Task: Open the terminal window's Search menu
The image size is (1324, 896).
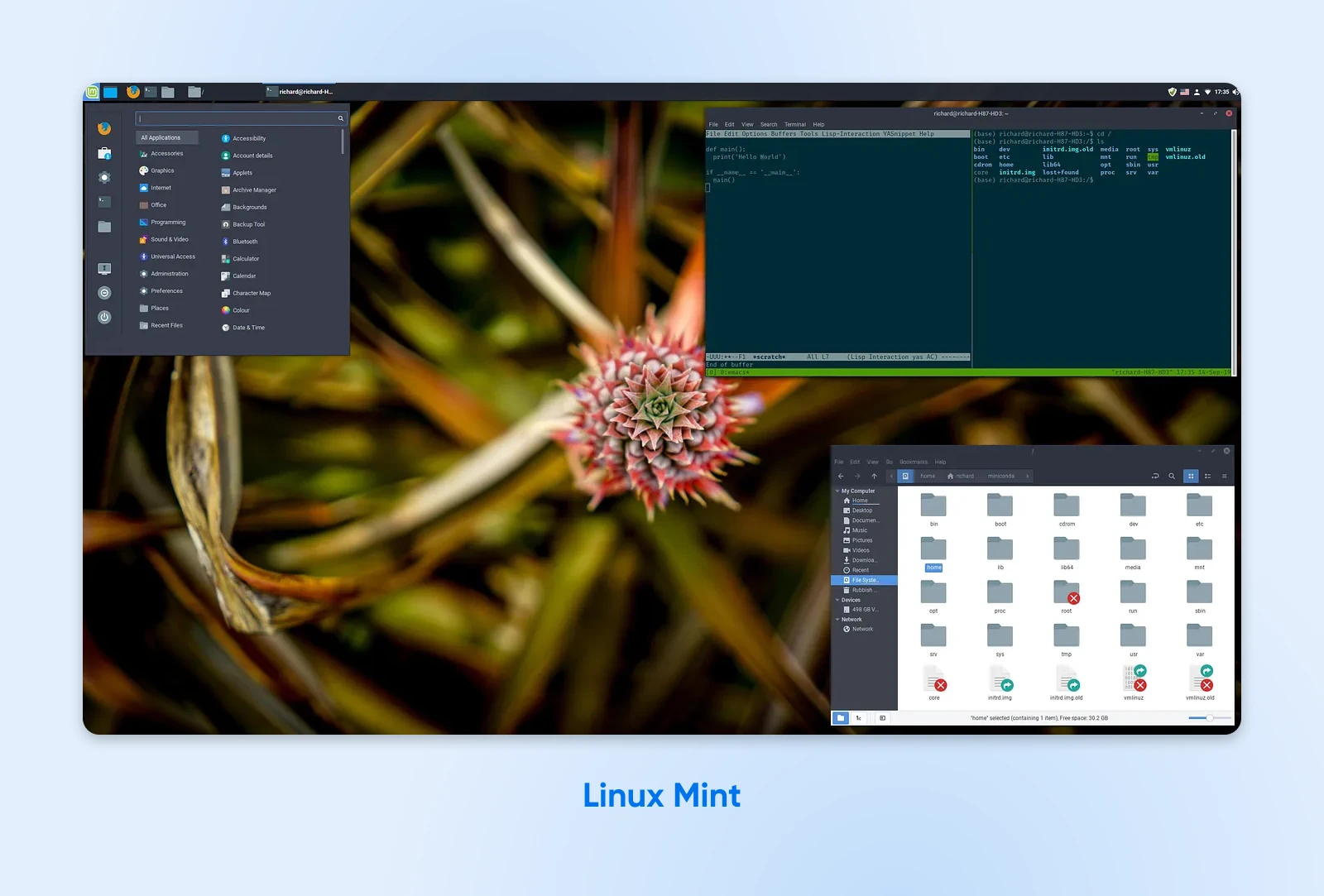Action: click(769, 125)
